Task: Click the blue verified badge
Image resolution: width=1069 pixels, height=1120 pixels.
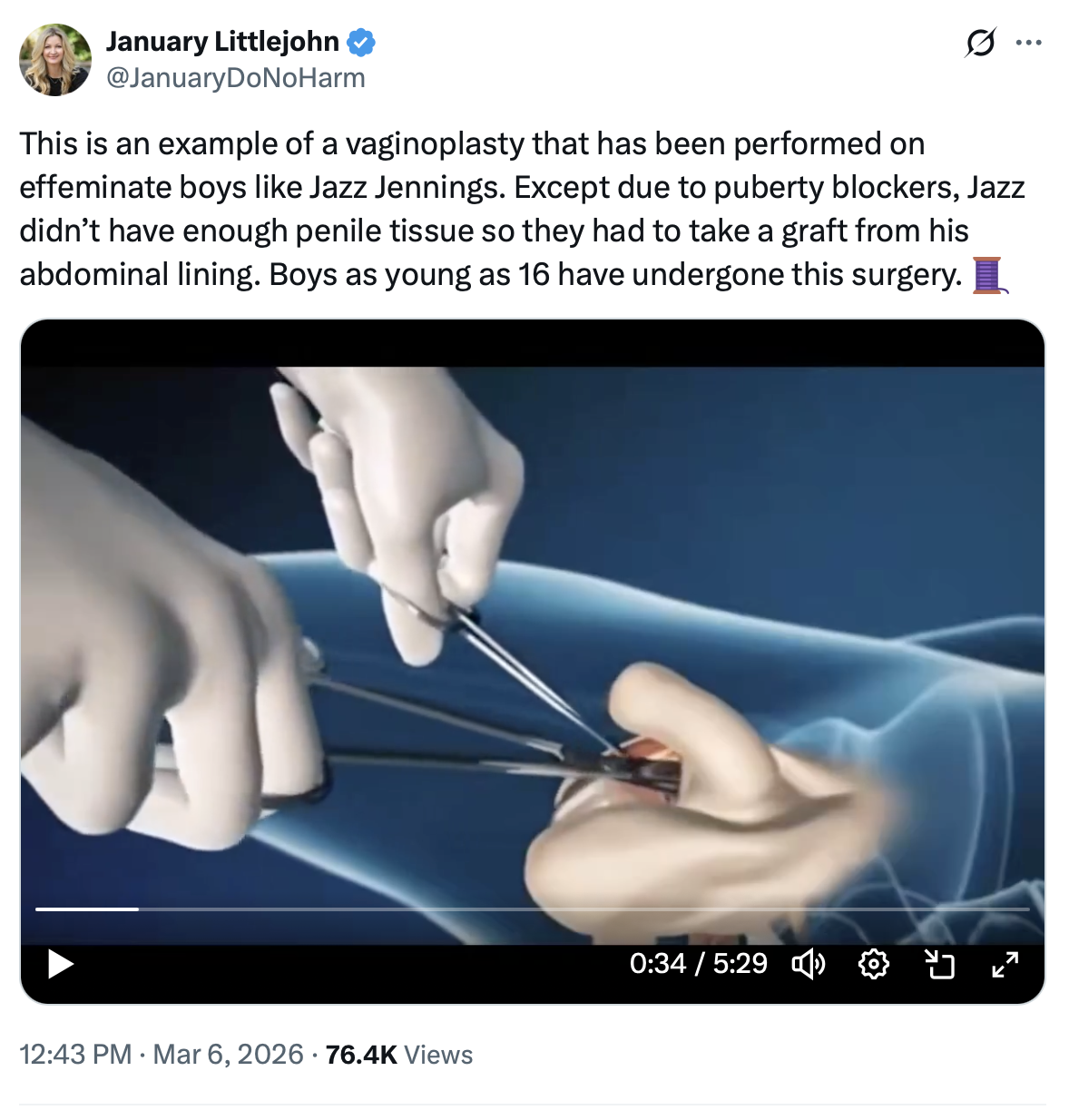Action: (362, 42)
